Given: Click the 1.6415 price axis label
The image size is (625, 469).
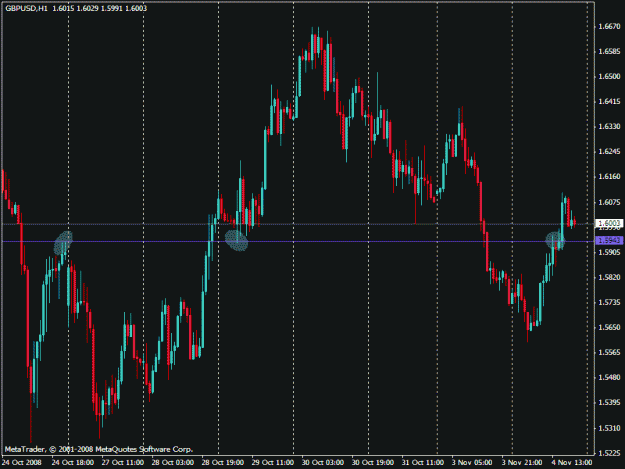Looking at the screenshot, I should tap(609, 102).
